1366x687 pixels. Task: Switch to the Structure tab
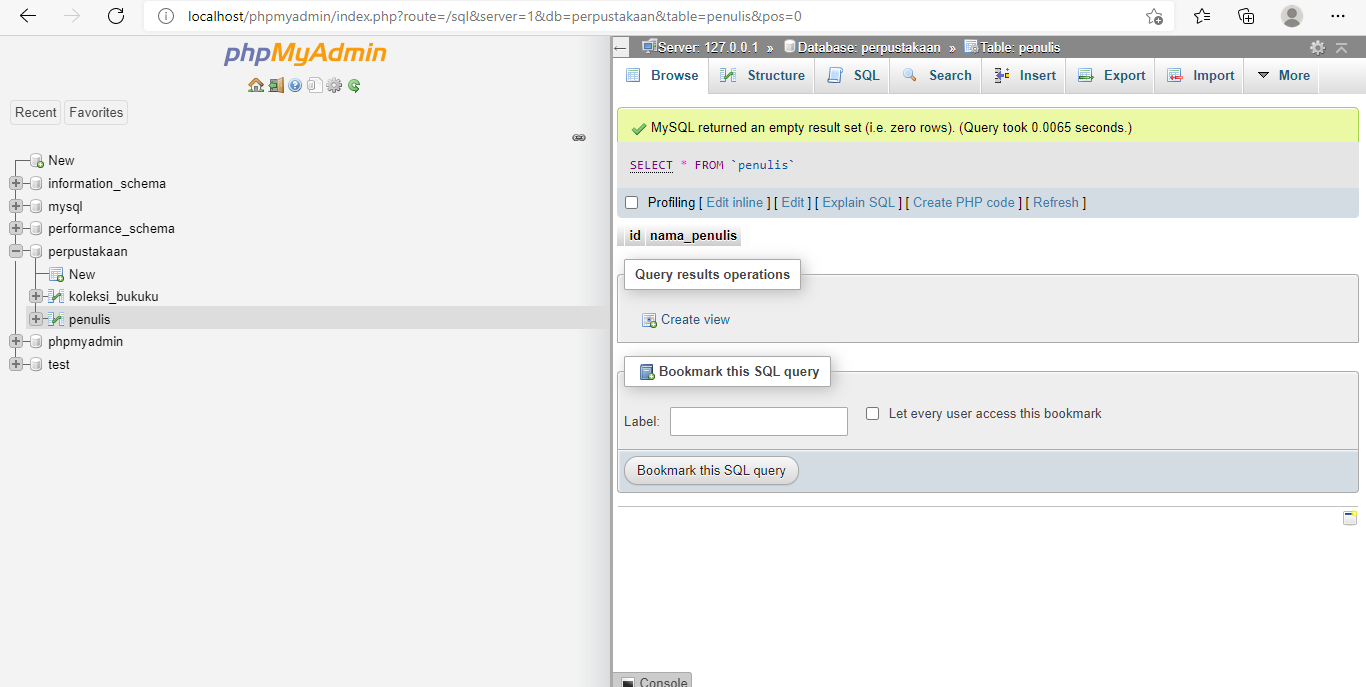click(x=762, y=75)
